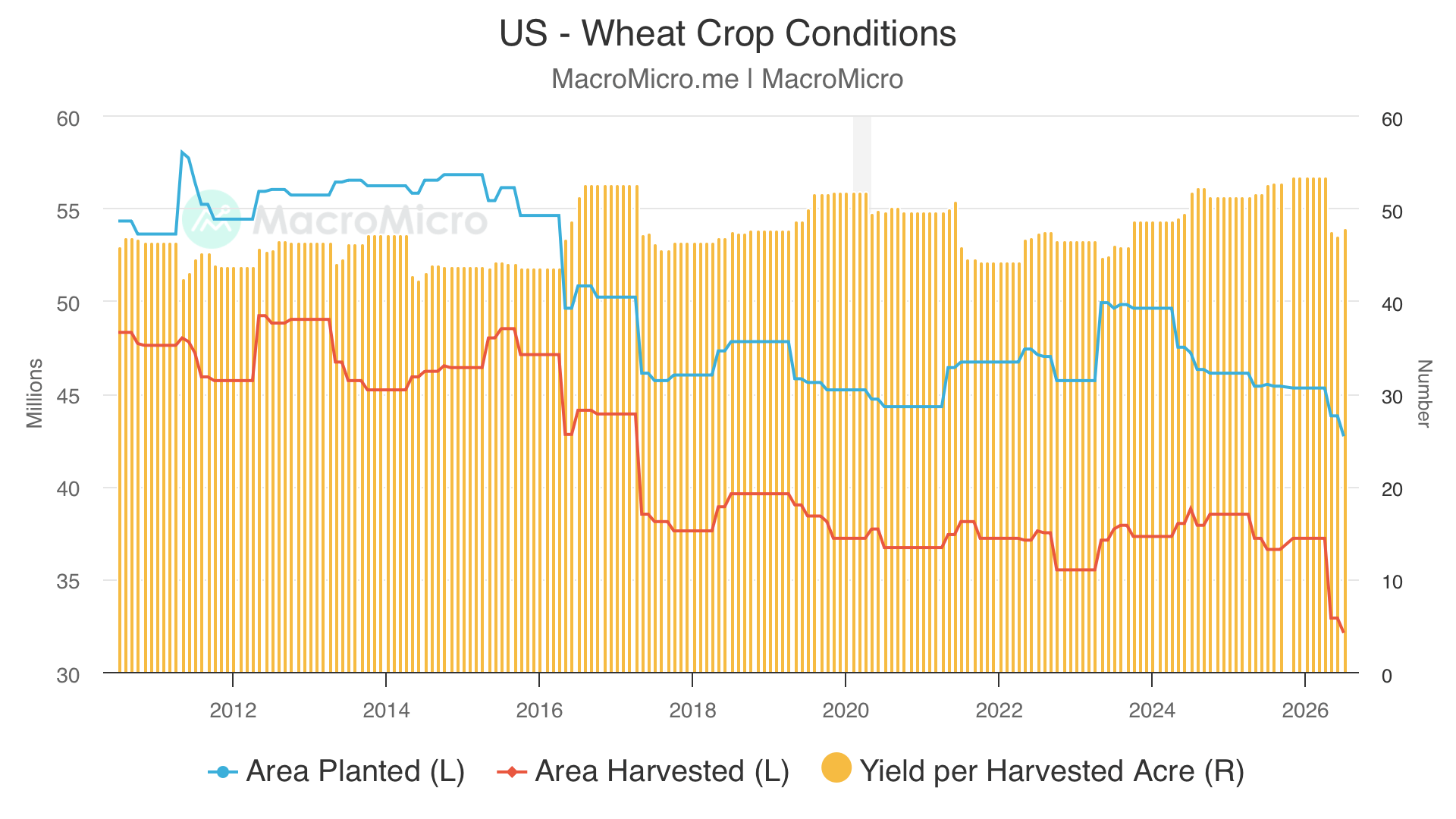Click the 2012 x-axis tick label
The height and width of the screenshot is (819, 1456).
(233, 711)
